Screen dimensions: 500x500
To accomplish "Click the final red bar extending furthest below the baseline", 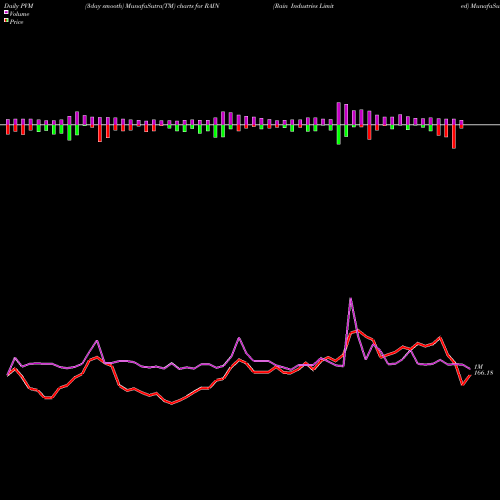I will pos(454,137).
